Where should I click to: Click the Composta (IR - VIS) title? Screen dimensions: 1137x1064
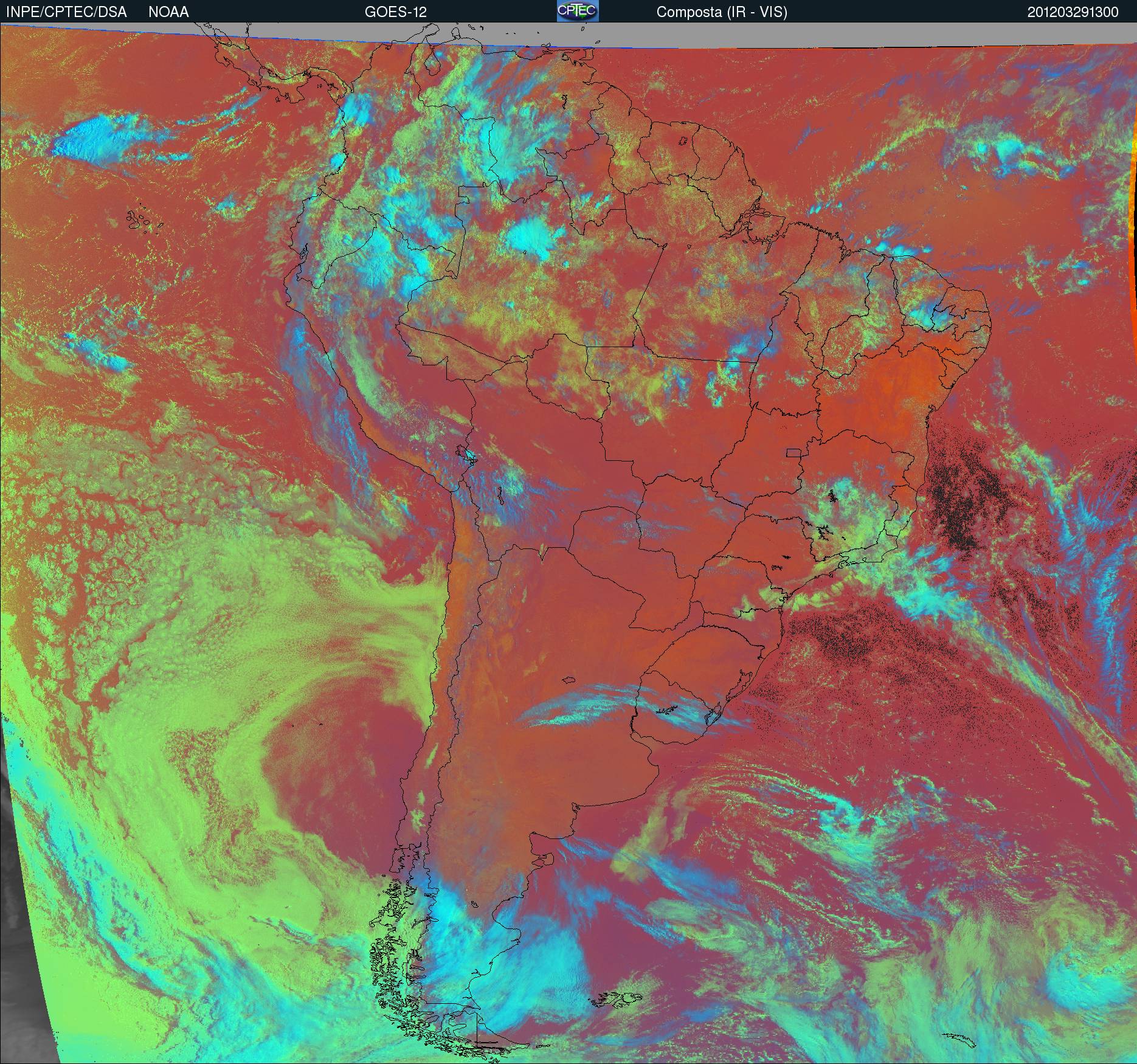pos(722,12)
